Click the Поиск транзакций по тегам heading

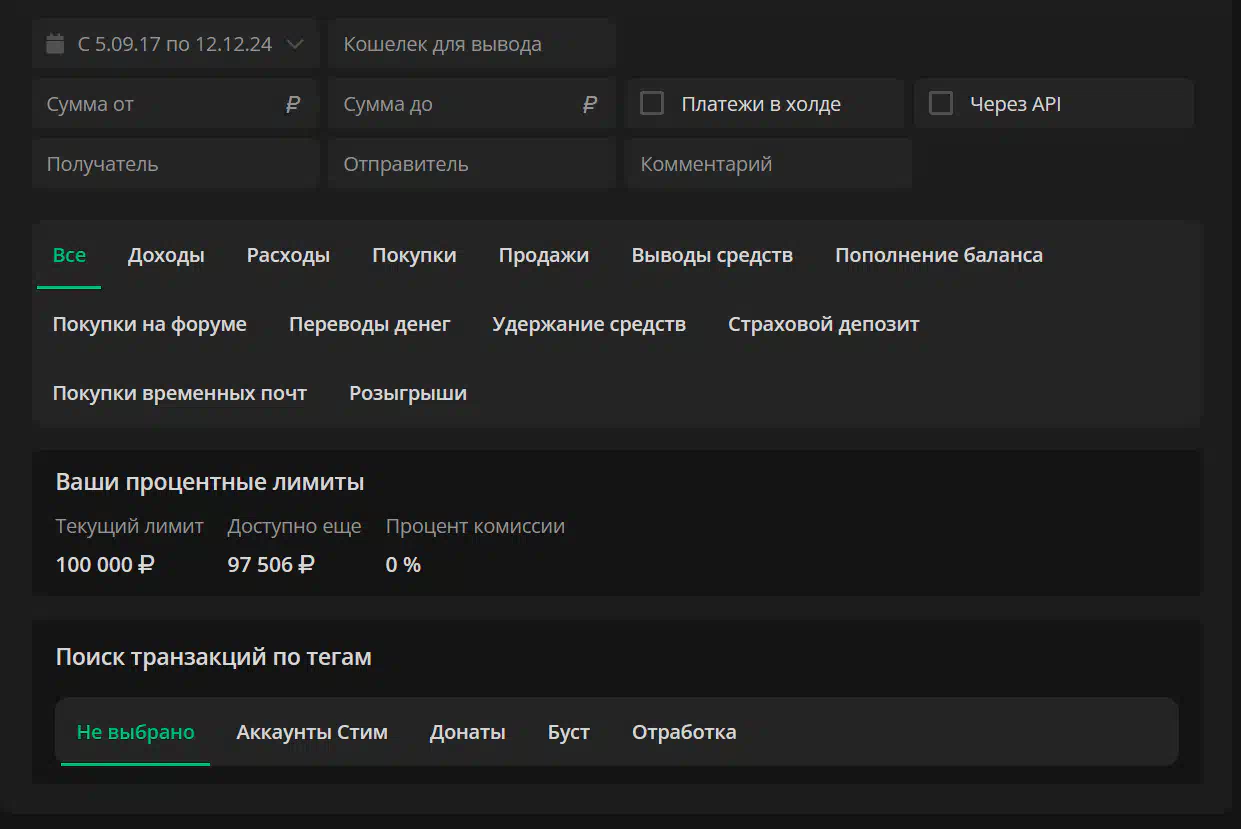click(x=214, y=657)
